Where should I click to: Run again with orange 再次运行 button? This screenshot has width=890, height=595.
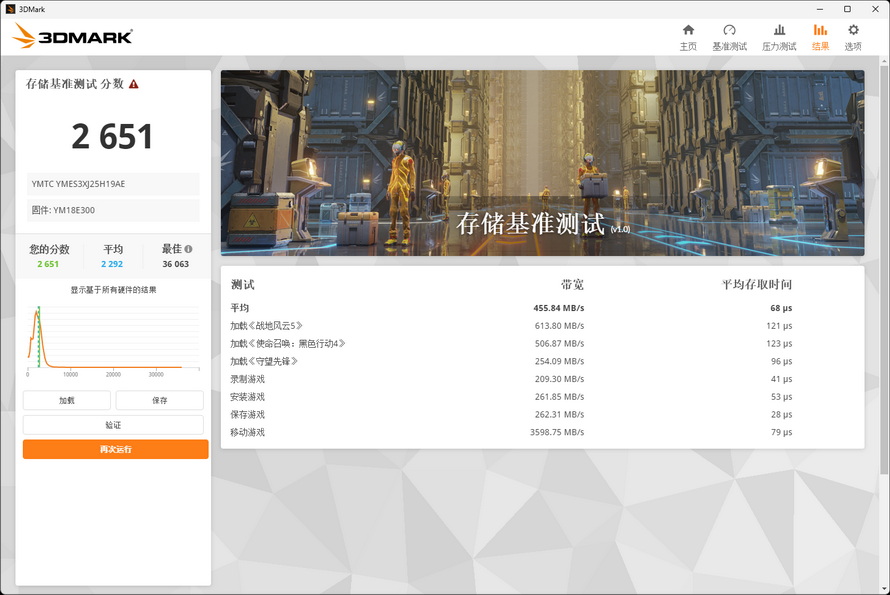pyautogui.click(x=115, y=449)
